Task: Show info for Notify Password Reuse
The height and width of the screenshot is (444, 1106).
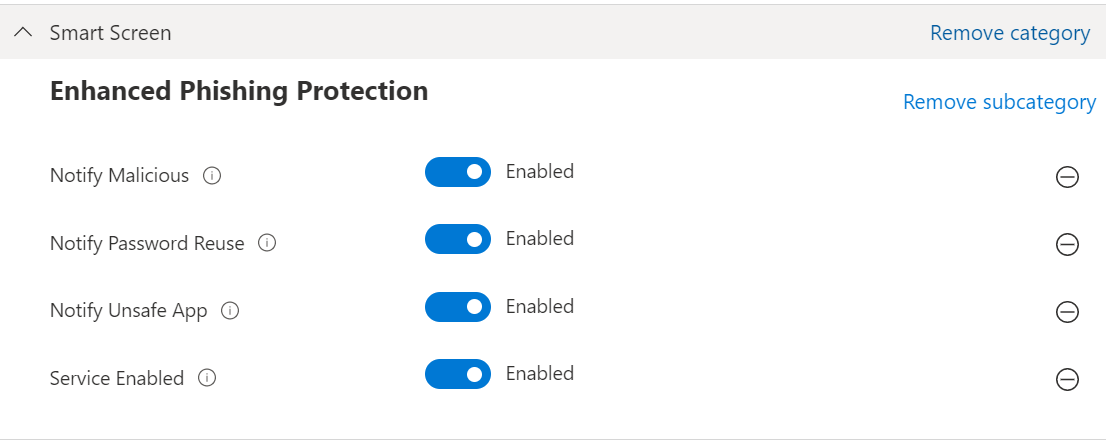Action: click(x=267, y=243)
